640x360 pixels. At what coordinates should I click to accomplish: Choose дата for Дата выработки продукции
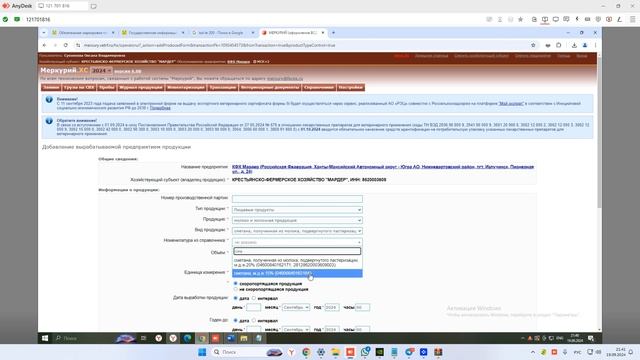click(236, 298)
